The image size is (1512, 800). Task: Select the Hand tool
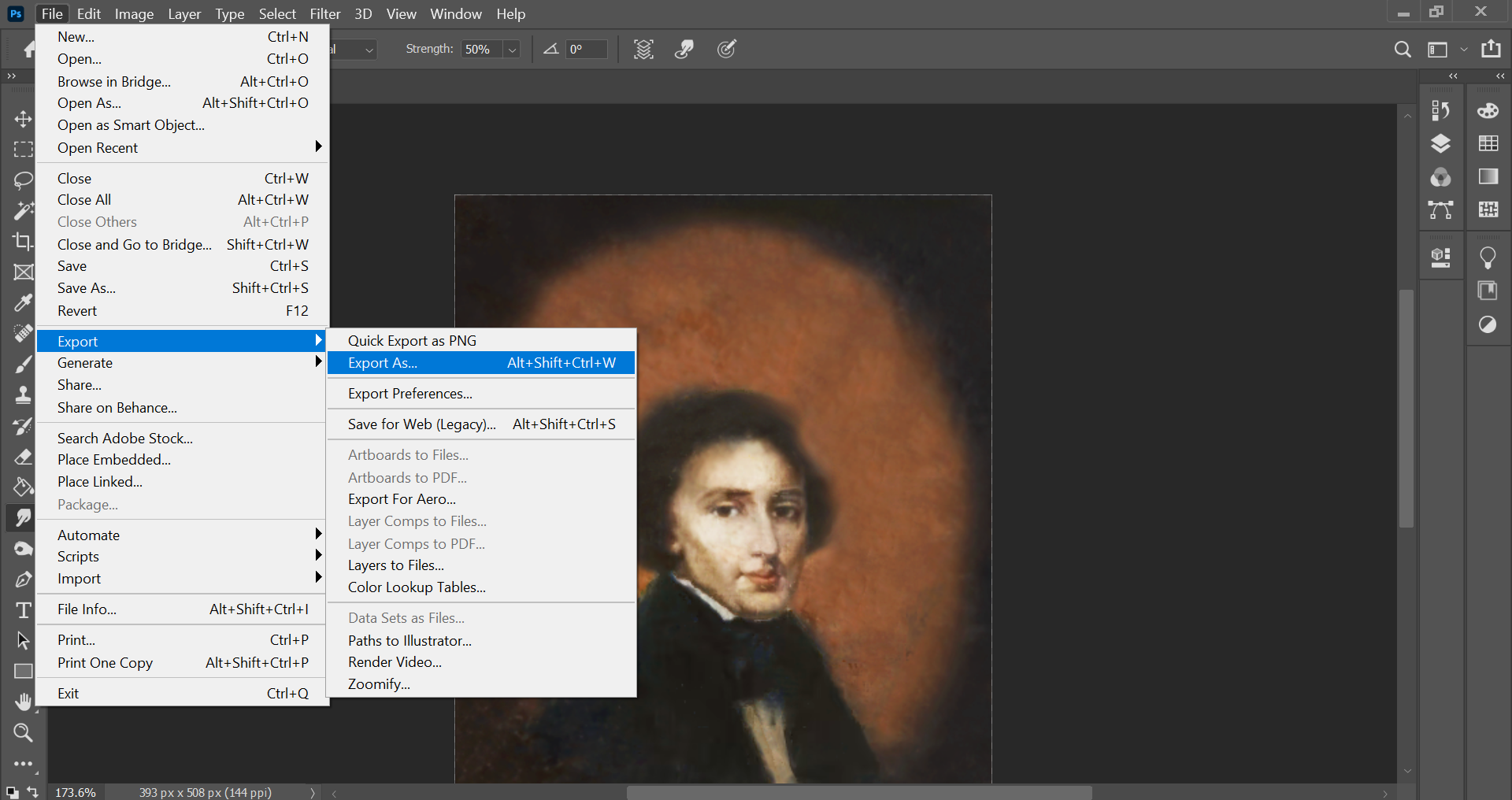click(23, 702)
